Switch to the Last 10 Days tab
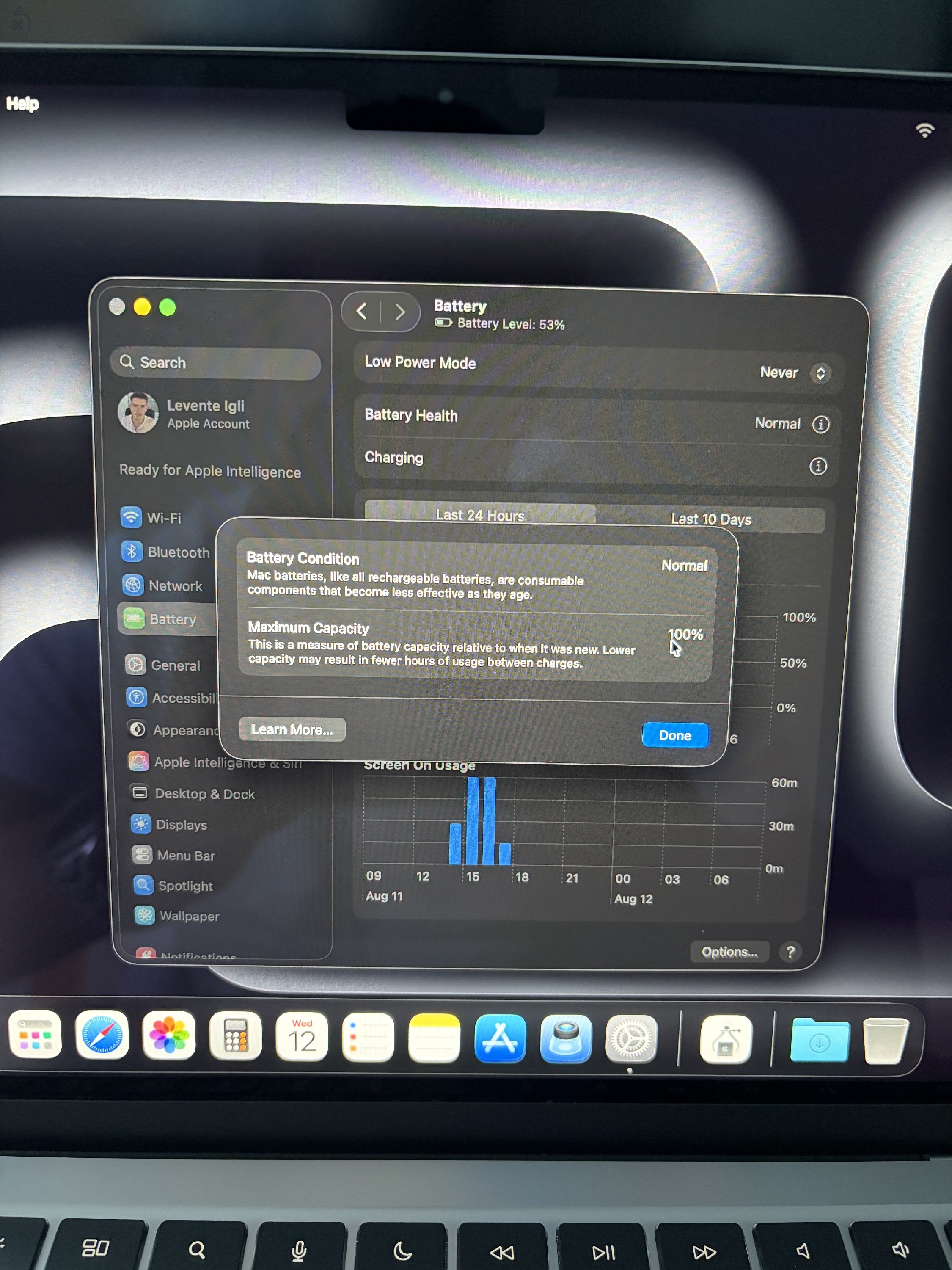 coord(711,519)
